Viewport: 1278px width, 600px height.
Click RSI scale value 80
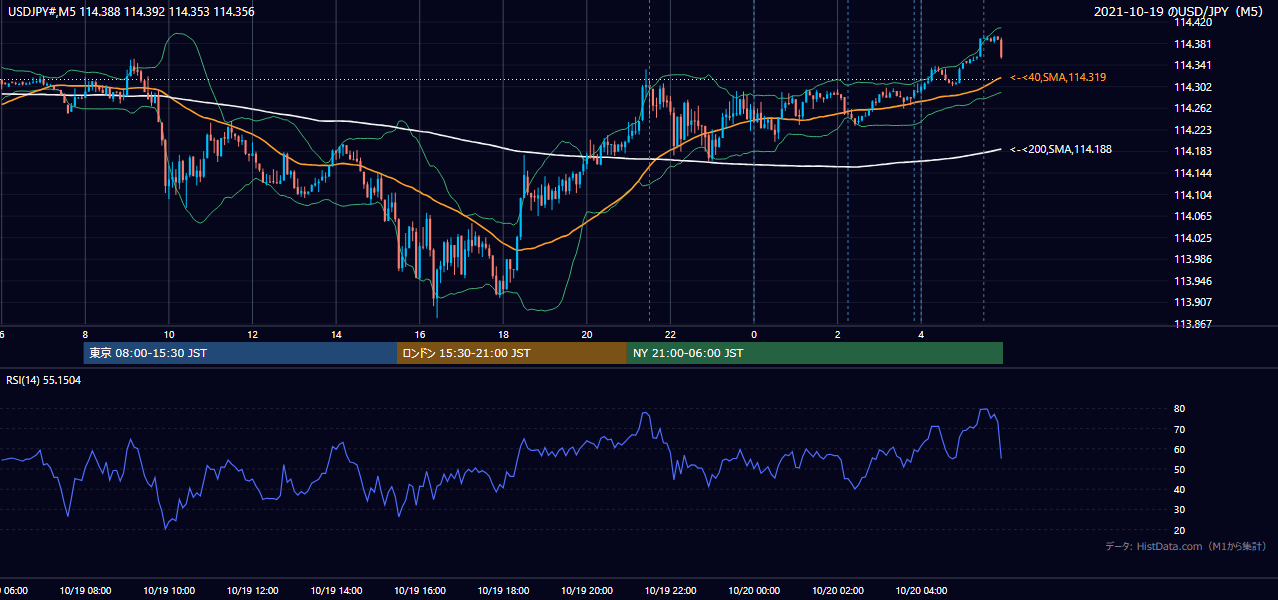1179,409
